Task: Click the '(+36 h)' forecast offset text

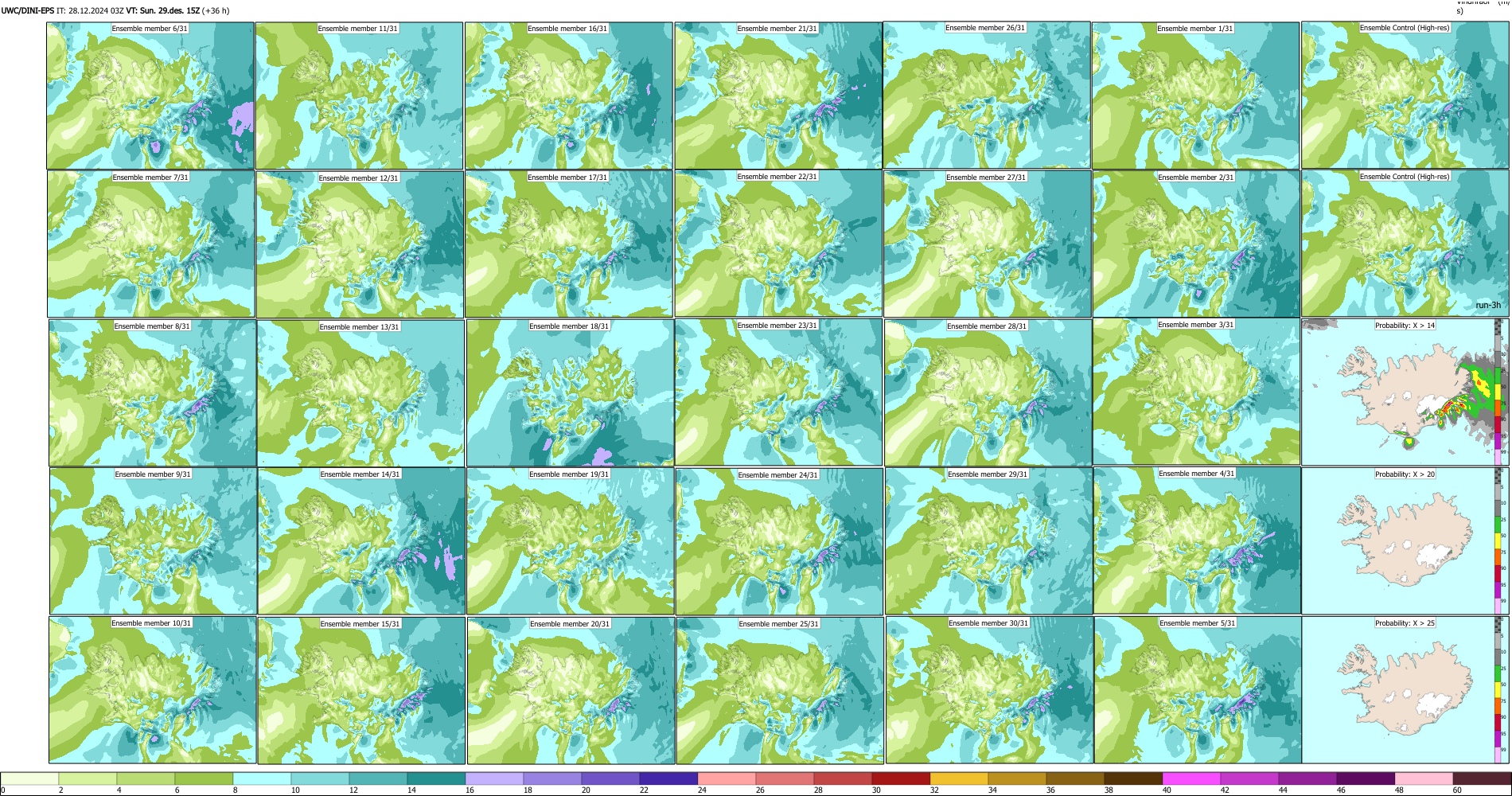Action: coord(216,10)
